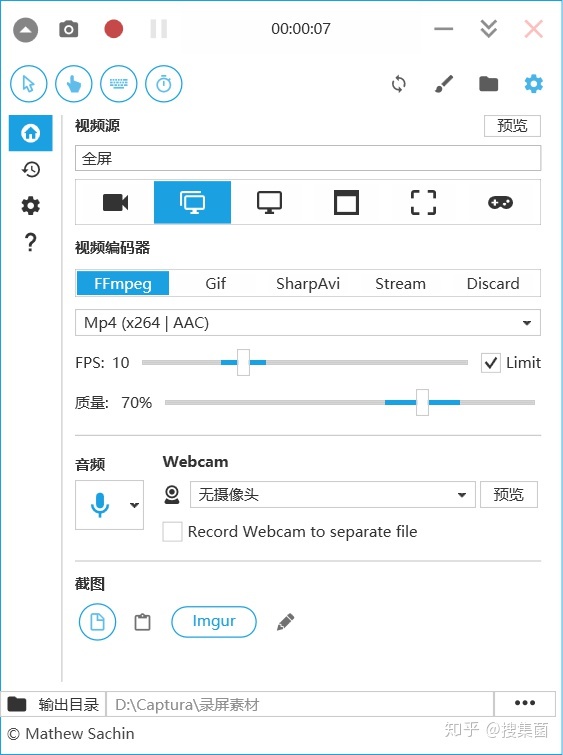Viewport: 563px width, 755px height.
Task: Uncheck the Limit checkbox
Action: (490, 363)
